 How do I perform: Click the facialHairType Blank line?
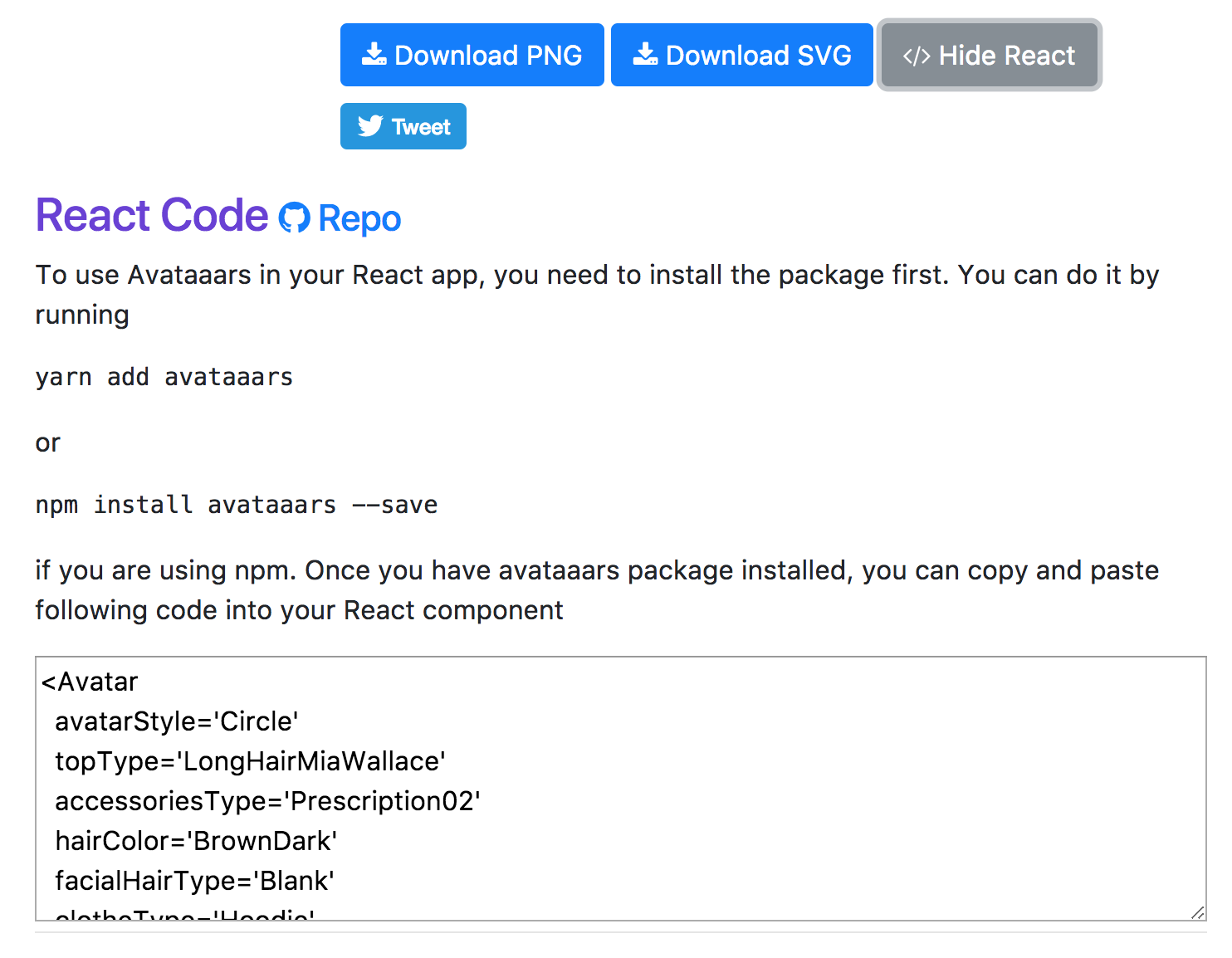(x=193, y=881)
